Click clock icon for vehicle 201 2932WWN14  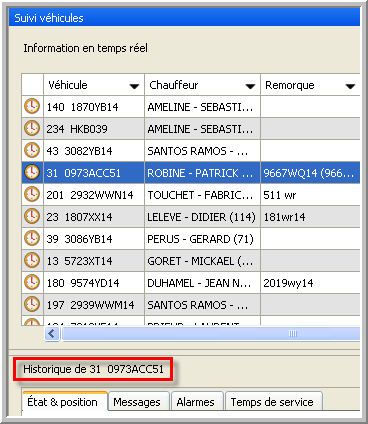32,194
